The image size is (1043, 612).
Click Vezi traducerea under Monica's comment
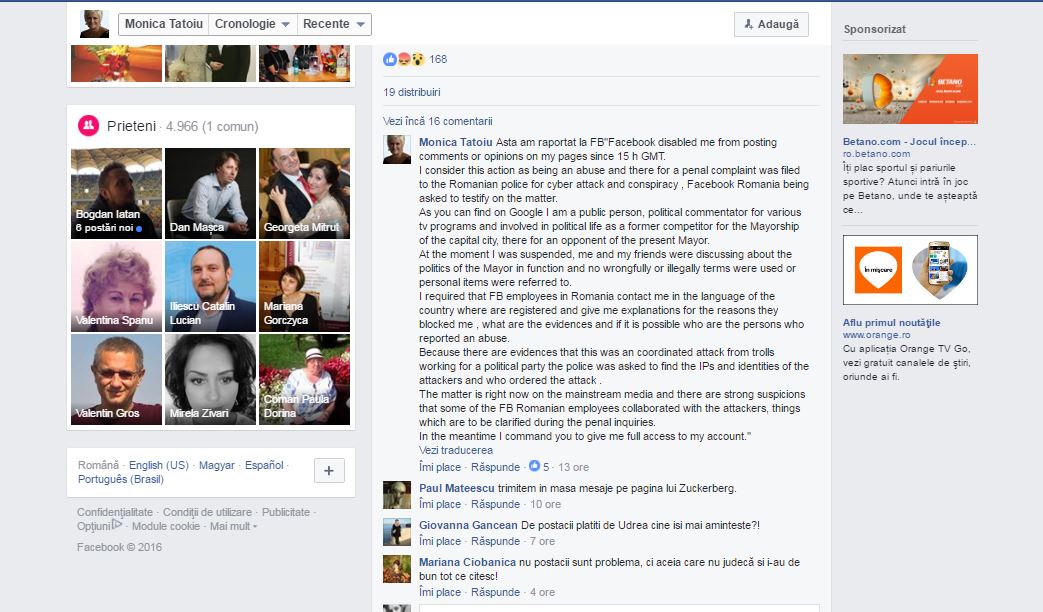click(456, 450)
